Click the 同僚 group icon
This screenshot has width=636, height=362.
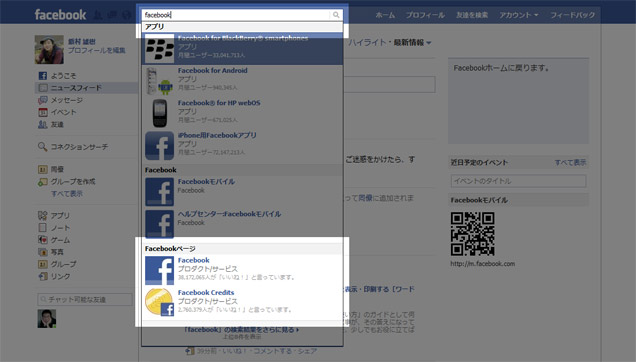coord(43,169)
